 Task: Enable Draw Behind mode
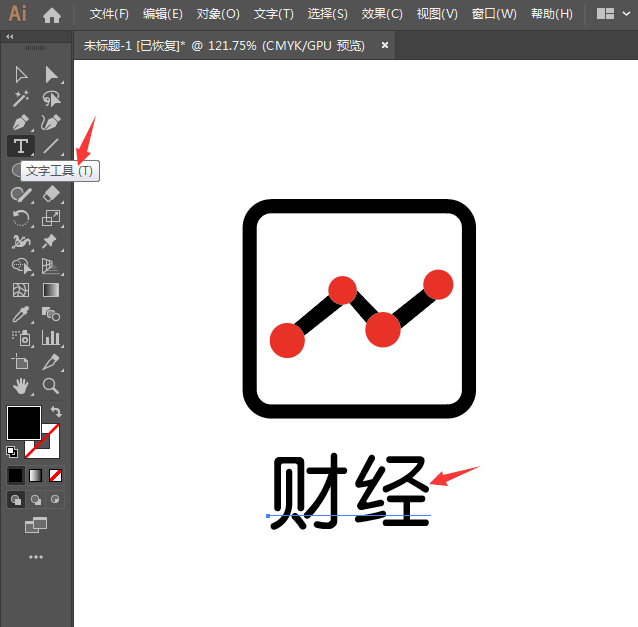[x=35, y=499]
